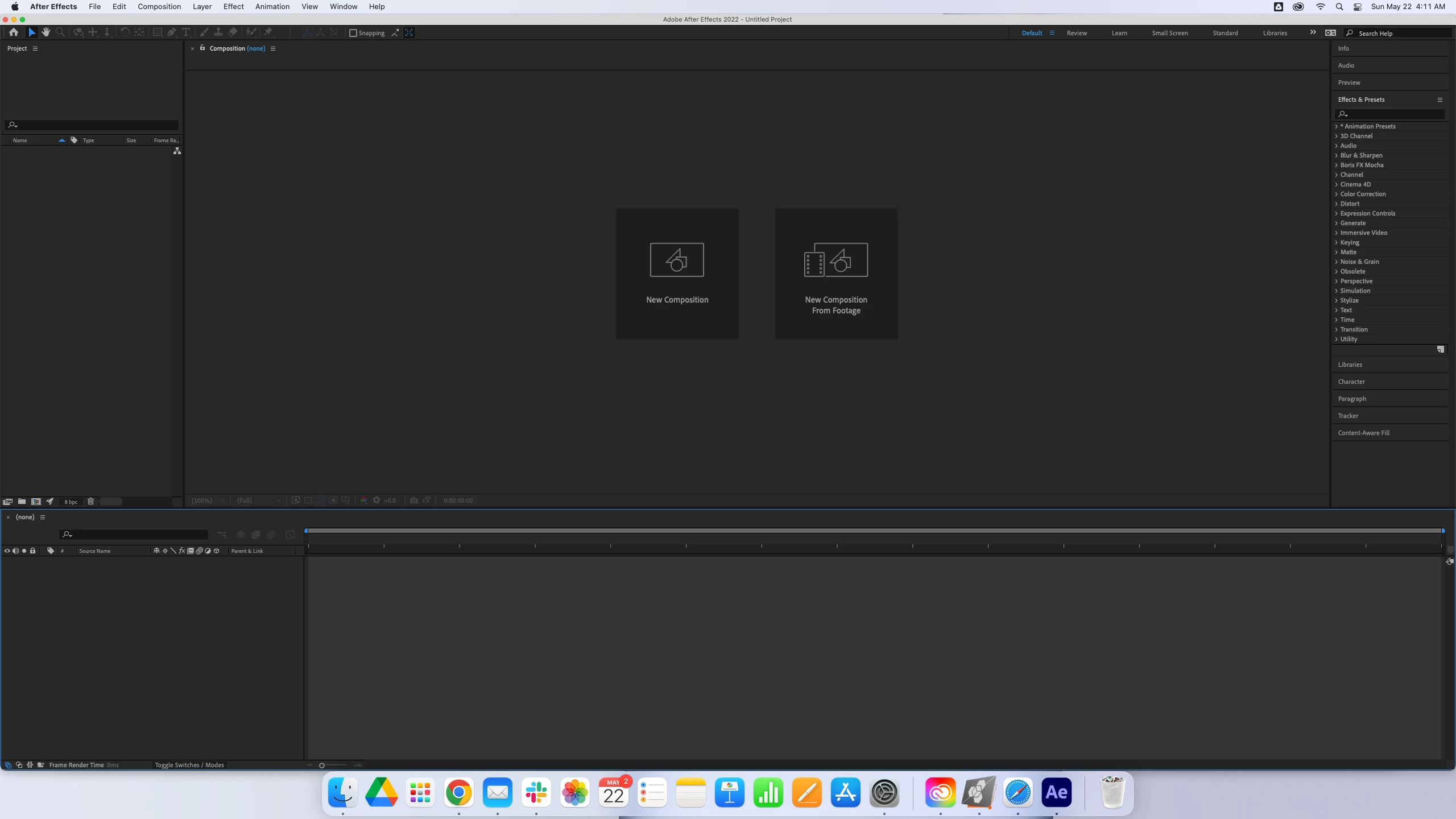Click the Home icon in toolbar
This screenshot has height=819, width=1456.
click(14, 32)
